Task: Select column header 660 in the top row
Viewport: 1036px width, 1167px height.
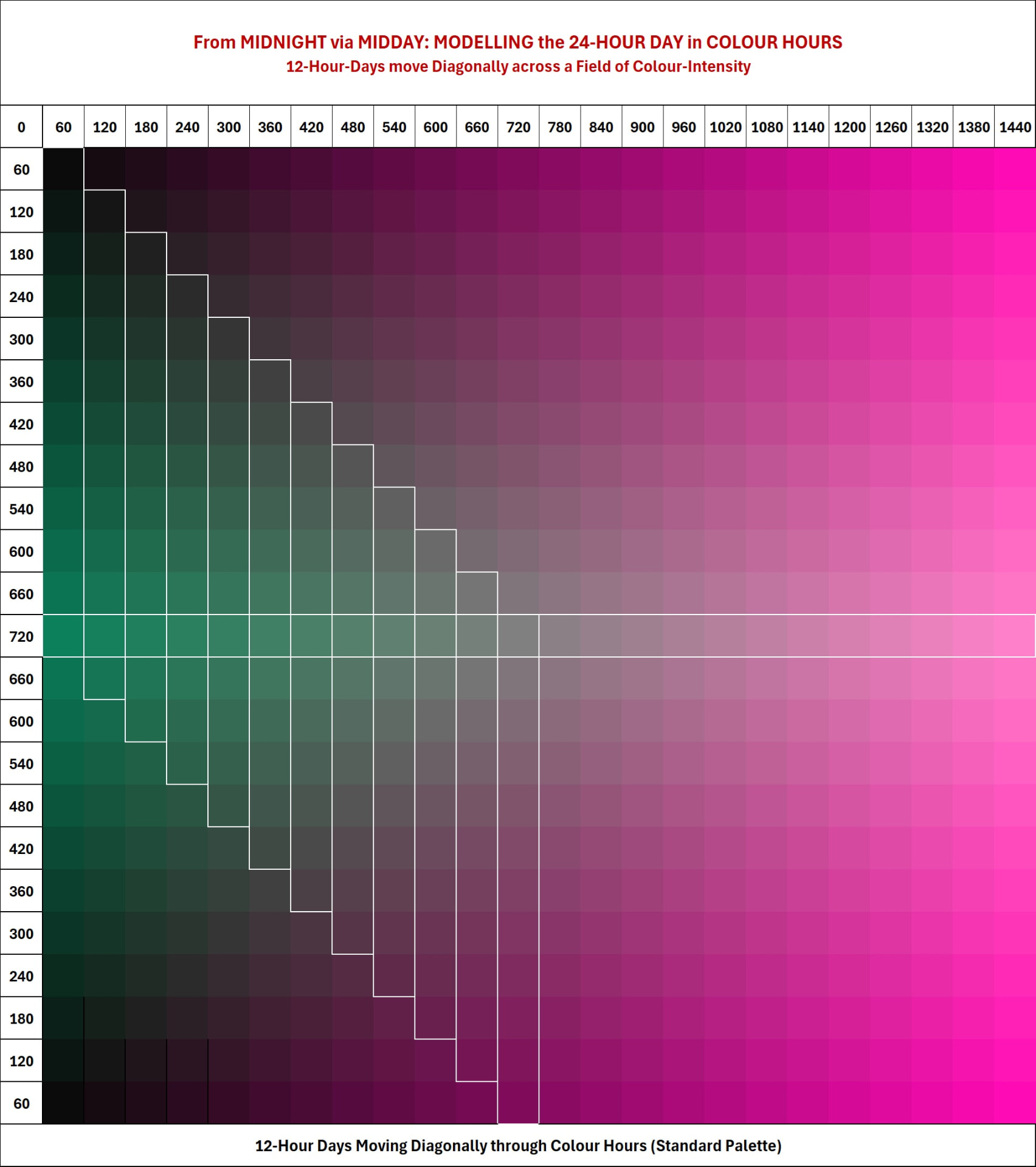Action: pyautogui.click(x=477, y=127)
